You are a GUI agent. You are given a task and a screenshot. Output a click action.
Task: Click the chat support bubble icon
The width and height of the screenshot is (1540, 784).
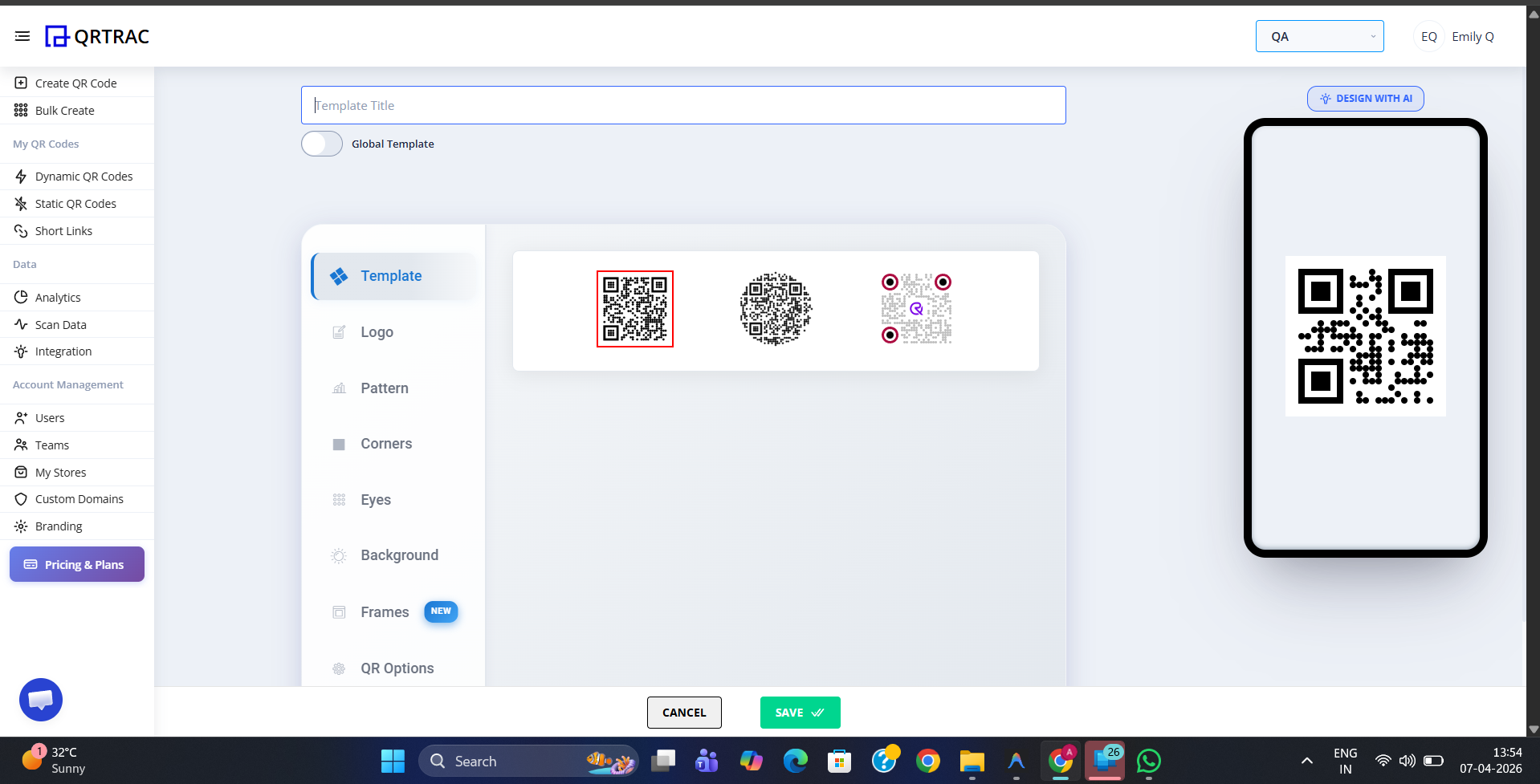click(40, 699)
